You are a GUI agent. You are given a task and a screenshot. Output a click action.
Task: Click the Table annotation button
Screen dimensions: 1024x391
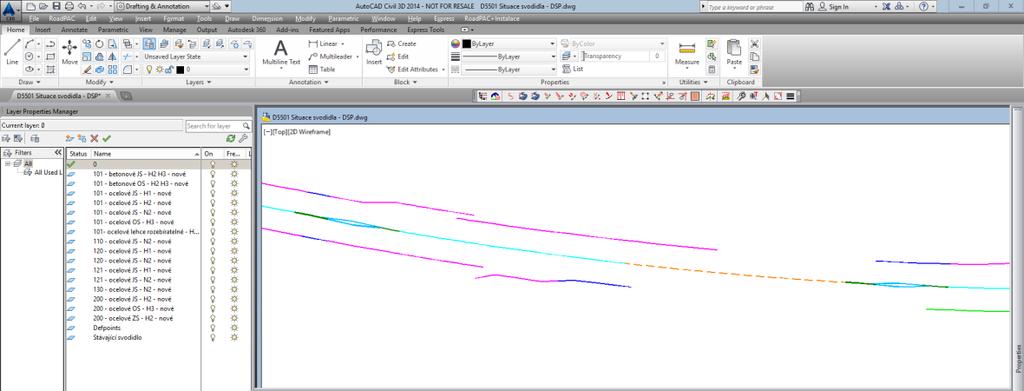(322, 69)
